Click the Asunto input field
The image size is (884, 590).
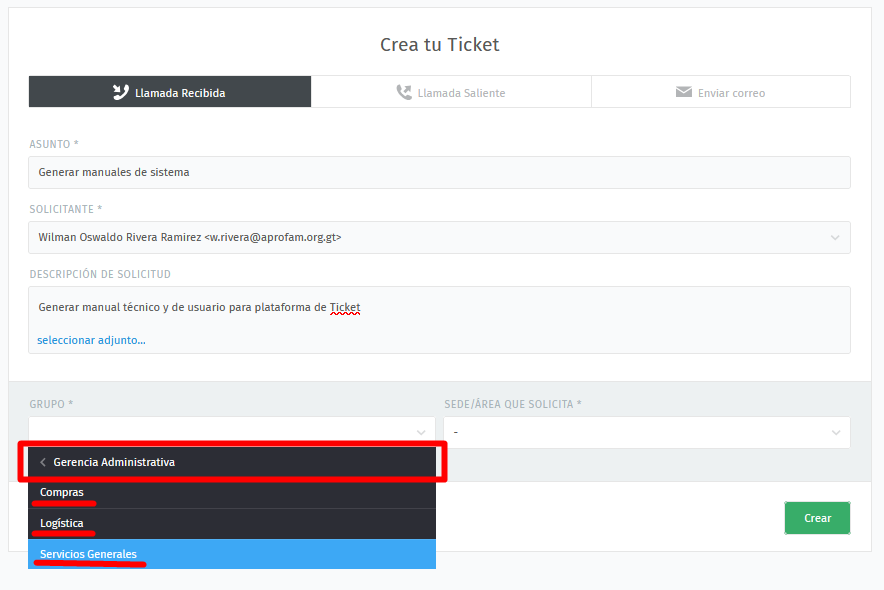(x=439, y=172)
